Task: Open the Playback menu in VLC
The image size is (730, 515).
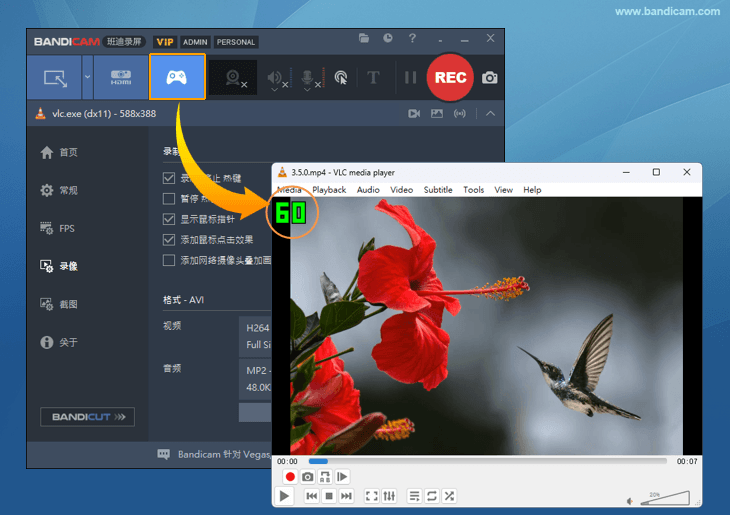Action: (x=329, y=190)
